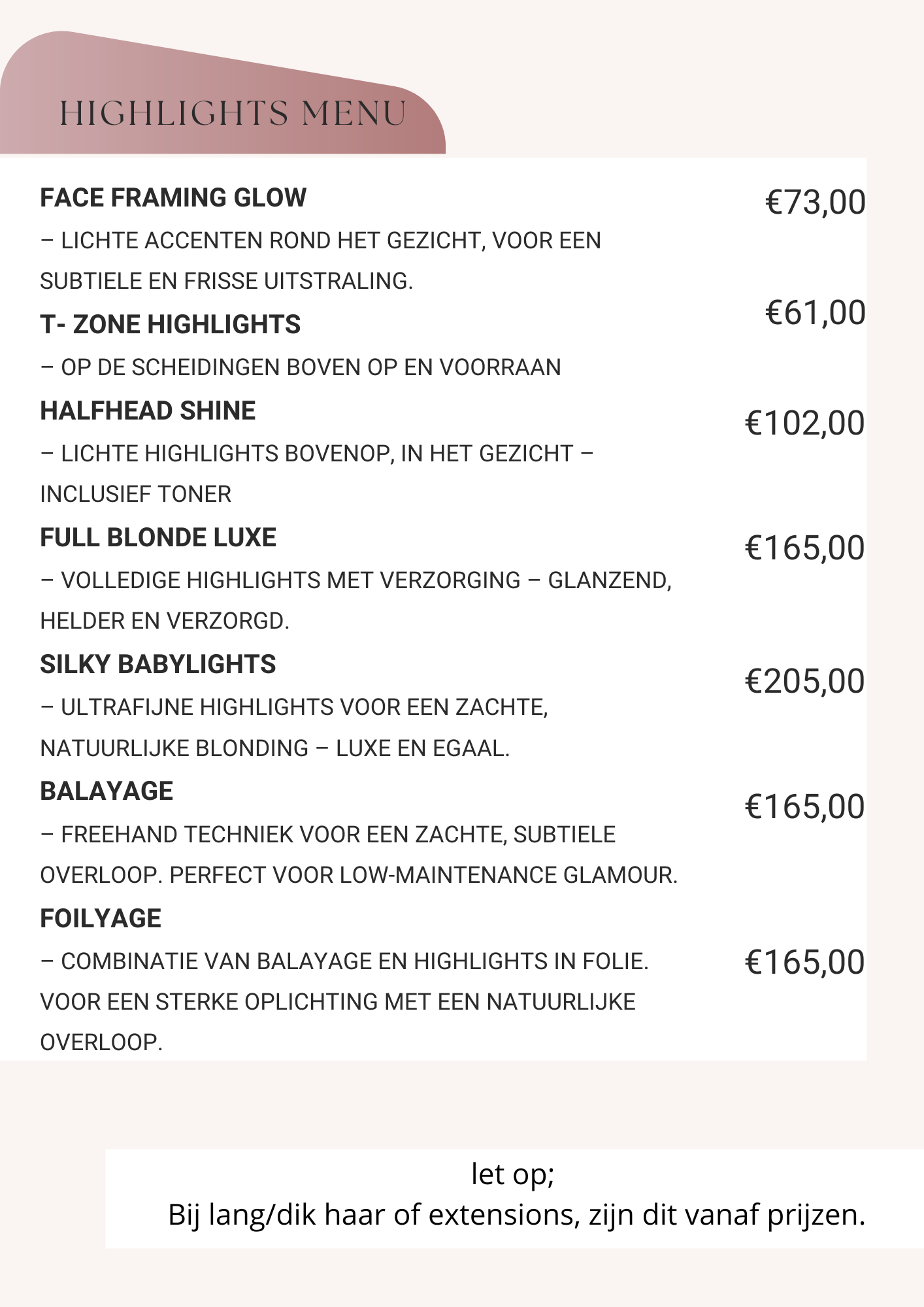
Task: Click the 'OP DE SCHEIDINGEN BOVEN OP' description
Action: [x=301, y=367]
